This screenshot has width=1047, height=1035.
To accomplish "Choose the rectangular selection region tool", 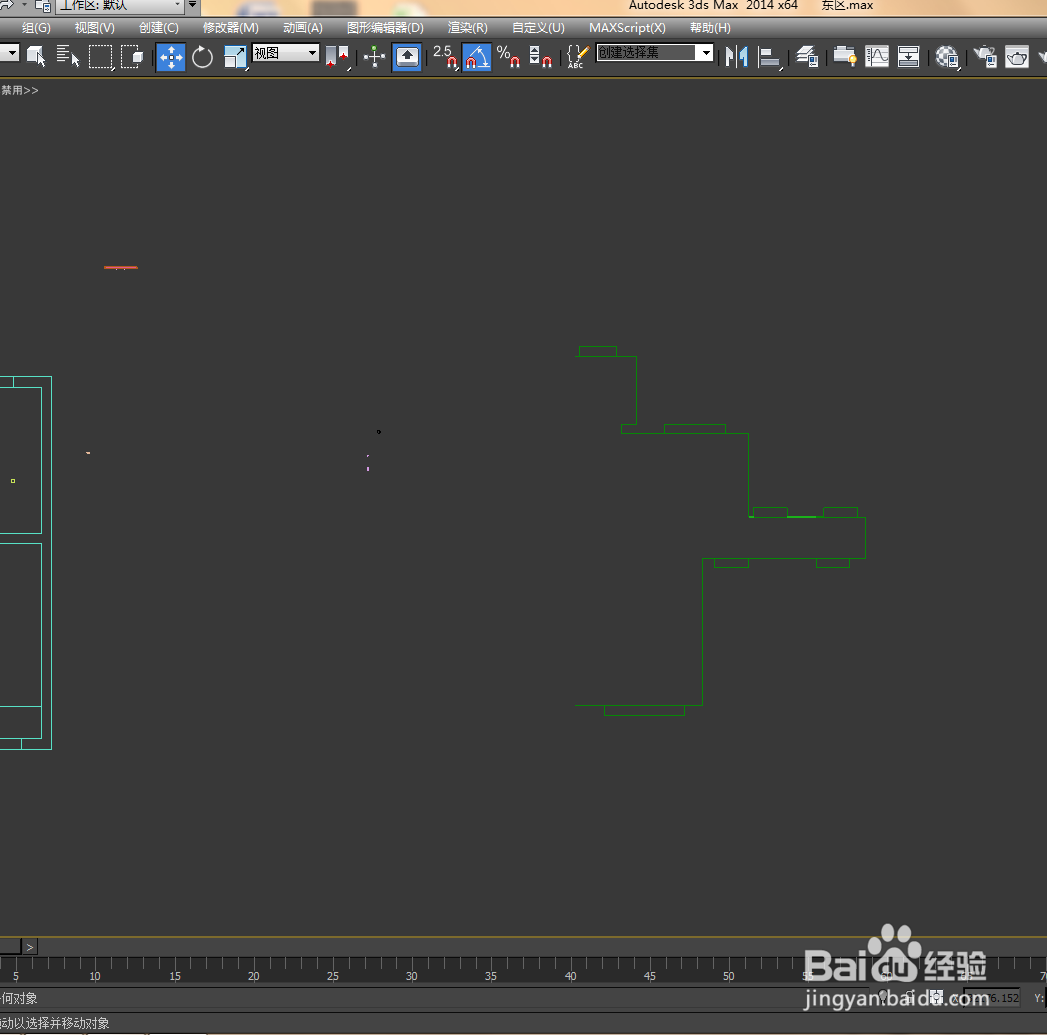I will pos(100,56).
